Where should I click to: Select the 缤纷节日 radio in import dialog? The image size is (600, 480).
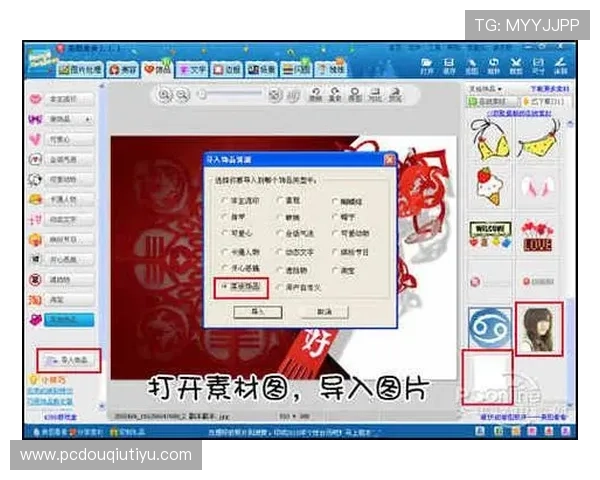pyautogui.click(x=335, y=252)
